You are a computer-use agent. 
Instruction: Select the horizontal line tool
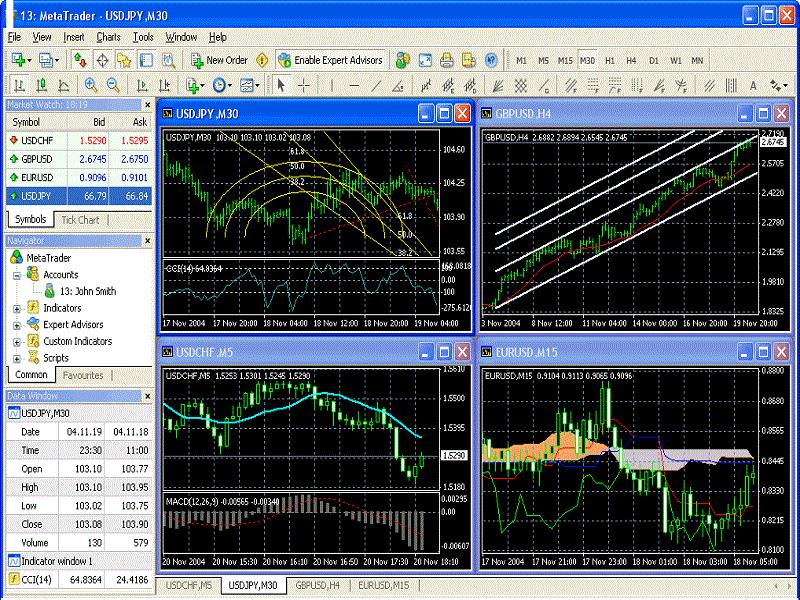355,85
